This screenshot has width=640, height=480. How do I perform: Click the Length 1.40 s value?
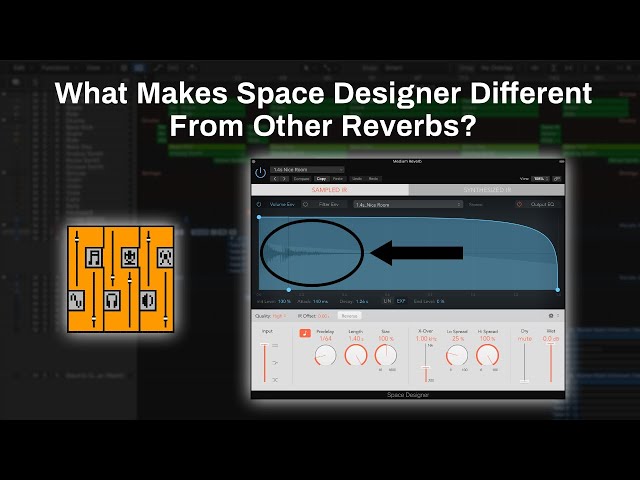[x=356, y=339]
